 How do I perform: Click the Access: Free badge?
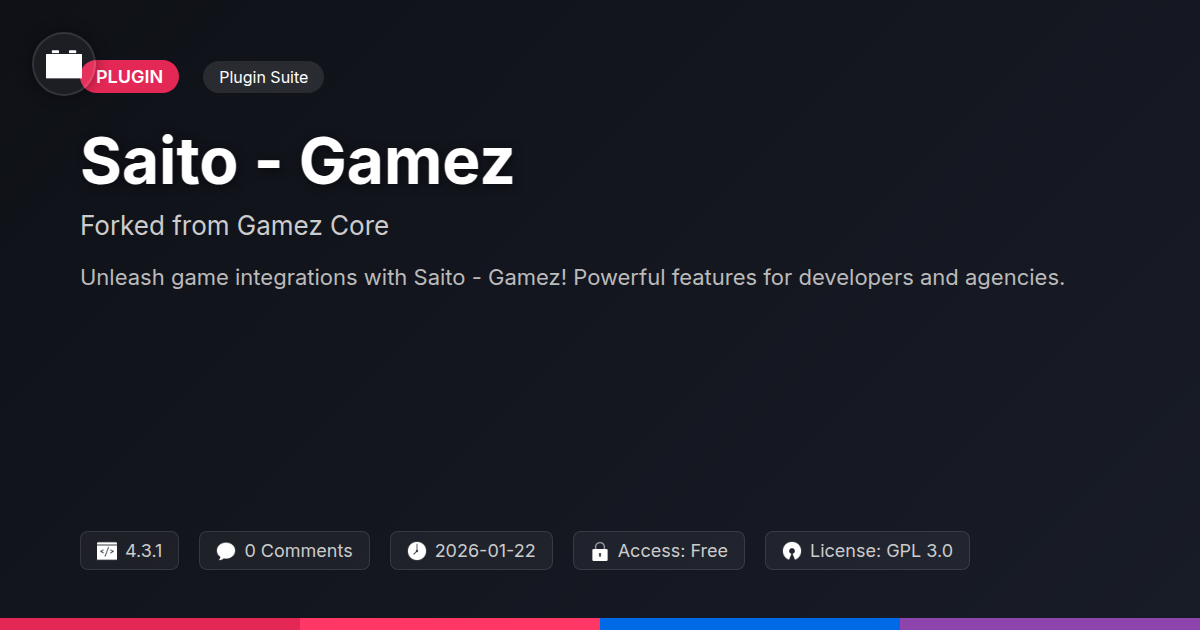659,551
